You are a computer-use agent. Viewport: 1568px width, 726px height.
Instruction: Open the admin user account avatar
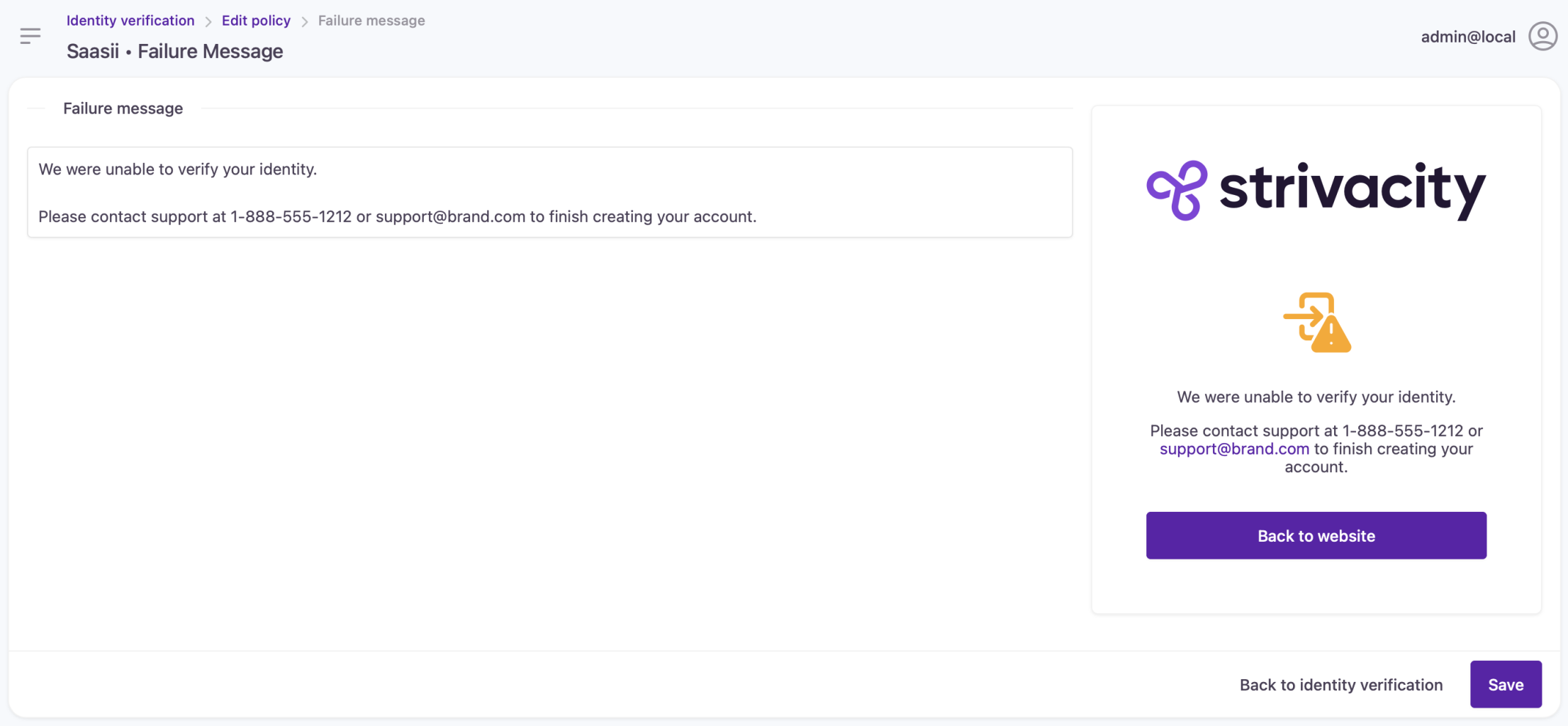click(x=1542, y=36)
